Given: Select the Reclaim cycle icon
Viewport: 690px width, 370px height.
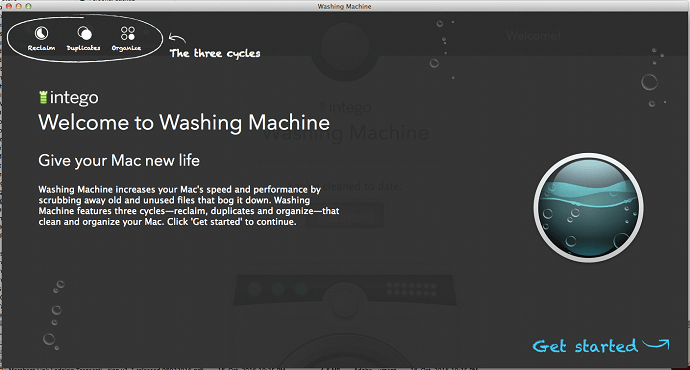Looking at the screenshot, I should point(41,33).
